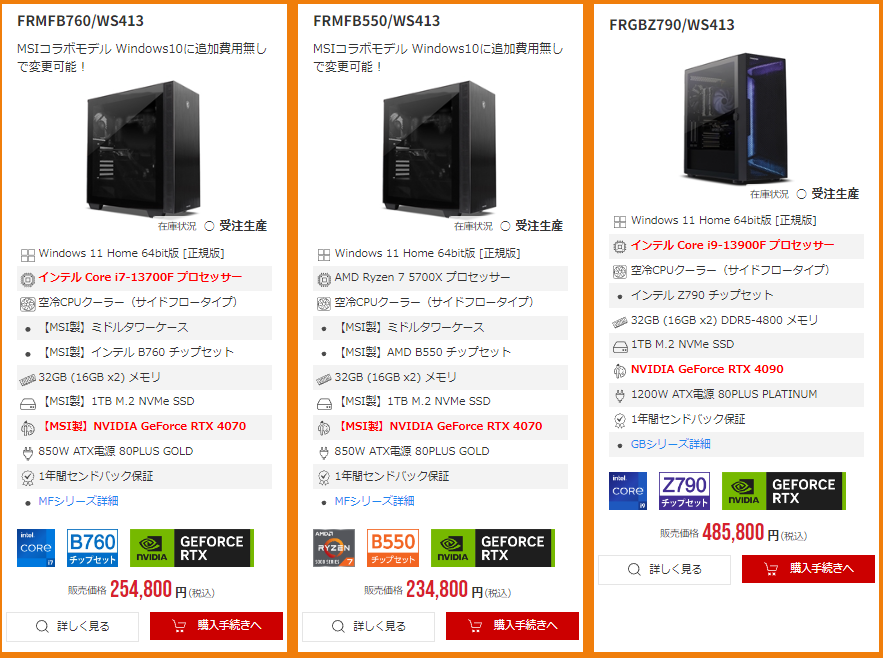The width and height of the screenshot is (883, 658).
Task: Open the MFシリーズ詳細 link under FRMFB550
Action: [374, 501]
